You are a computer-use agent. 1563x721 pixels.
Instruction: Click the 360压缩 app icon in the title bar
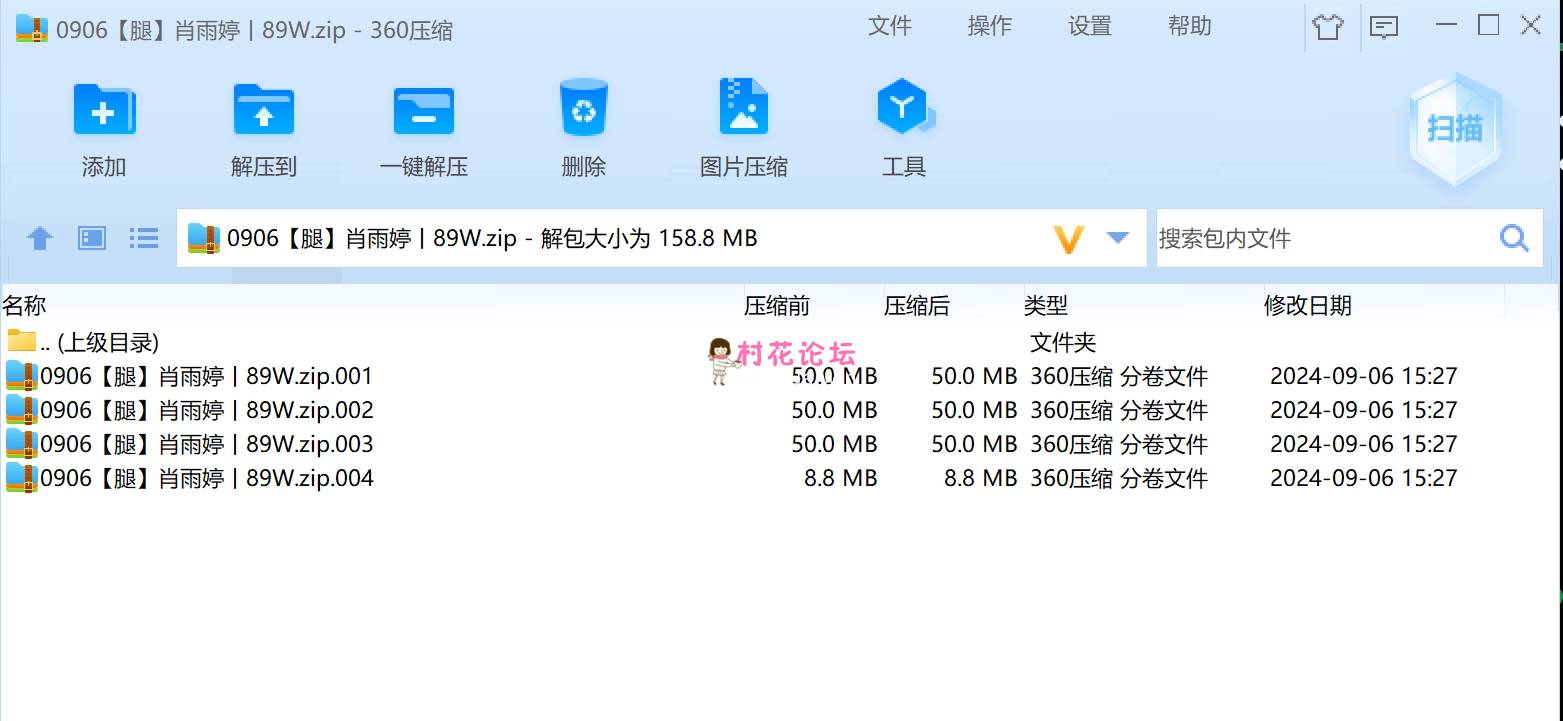tap(33, 29)
